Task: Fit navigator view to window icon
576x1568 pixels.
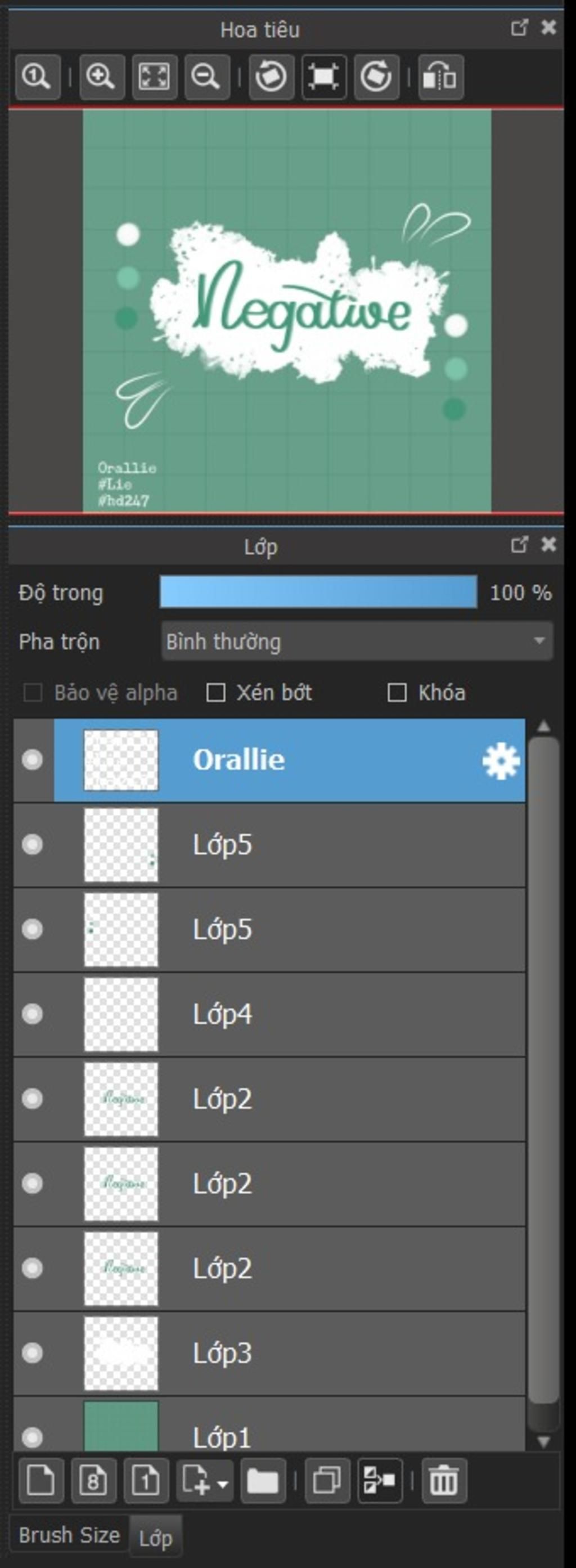Action: 155,77
